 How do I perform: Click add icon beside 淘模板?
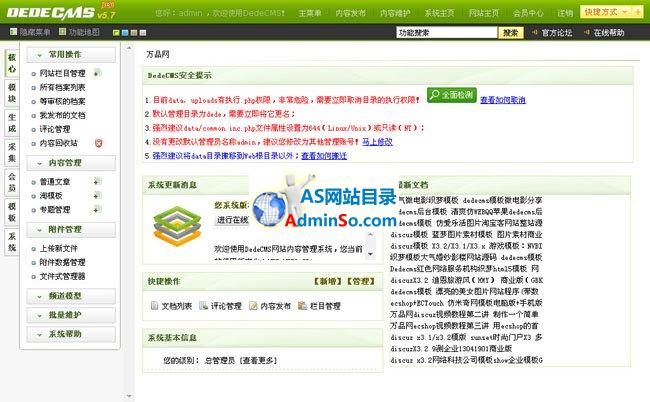coord(97,195)
